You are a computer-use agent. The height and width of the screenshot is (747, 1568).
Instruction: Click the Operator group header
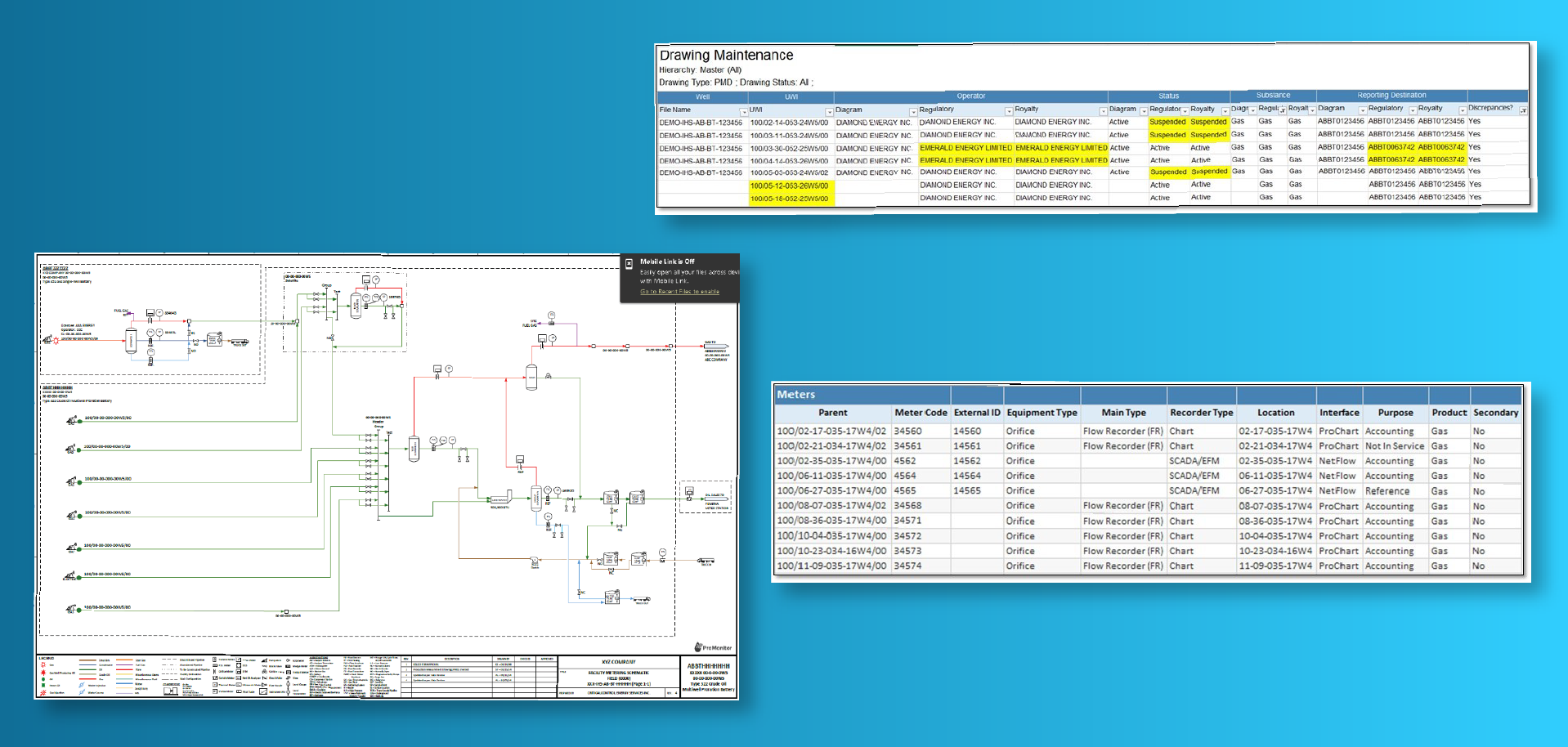coord(970,96)
